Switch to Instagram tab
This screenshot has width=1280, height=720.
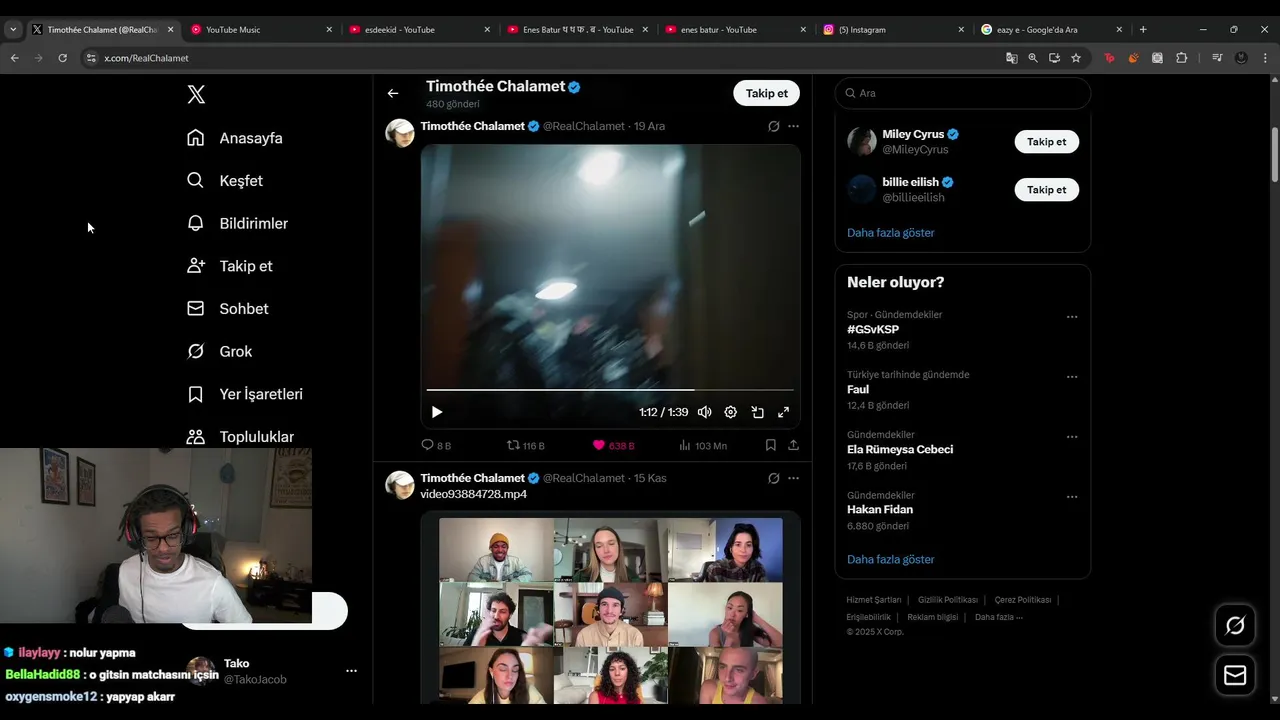(893, 29)
